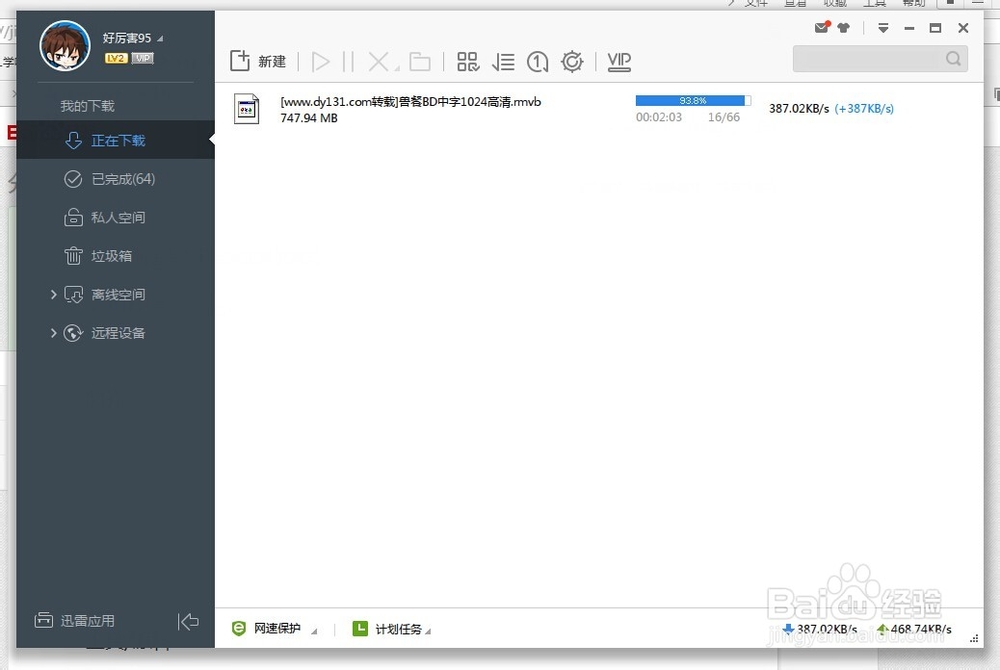Screen dimensions: 1000x670
Task: Click the (+387KB/s) acceleration link
Action: click(x=864, y=108)
